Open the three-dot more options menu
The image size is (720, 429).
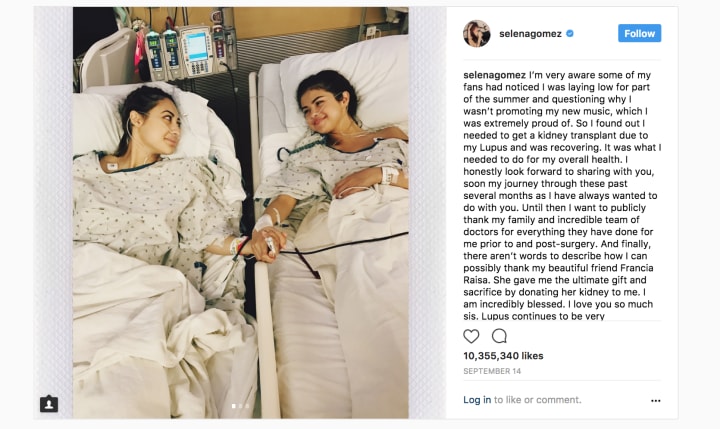tap(656, 401)
